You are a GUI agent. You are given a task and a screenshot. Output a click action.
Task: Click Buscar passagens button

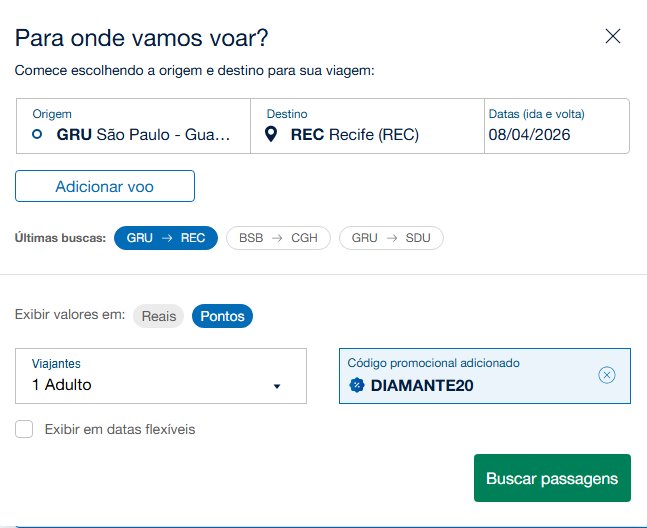click(552, 479)
